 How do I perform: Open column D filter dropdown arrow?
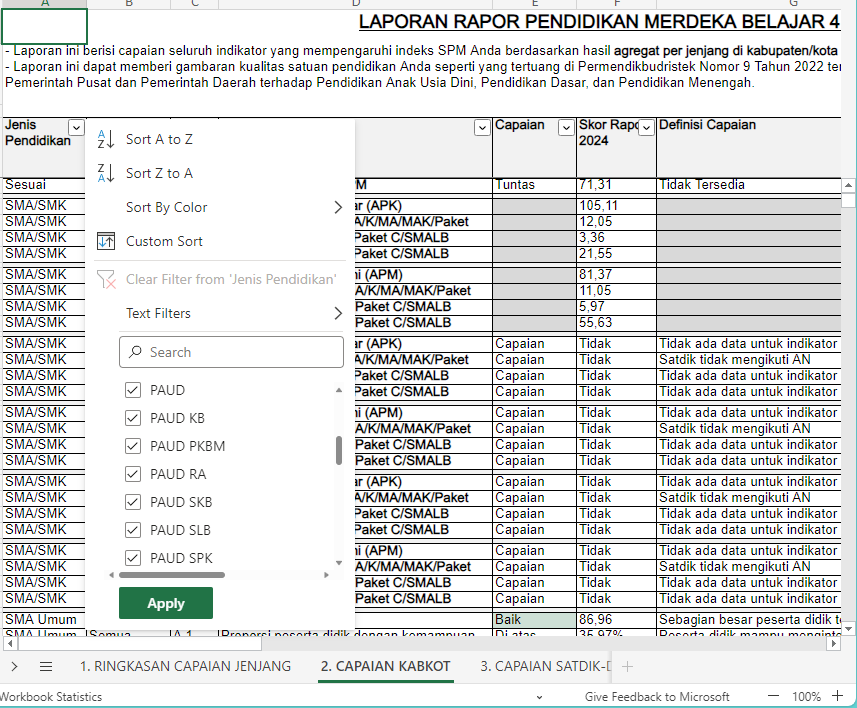click(482, 128)
